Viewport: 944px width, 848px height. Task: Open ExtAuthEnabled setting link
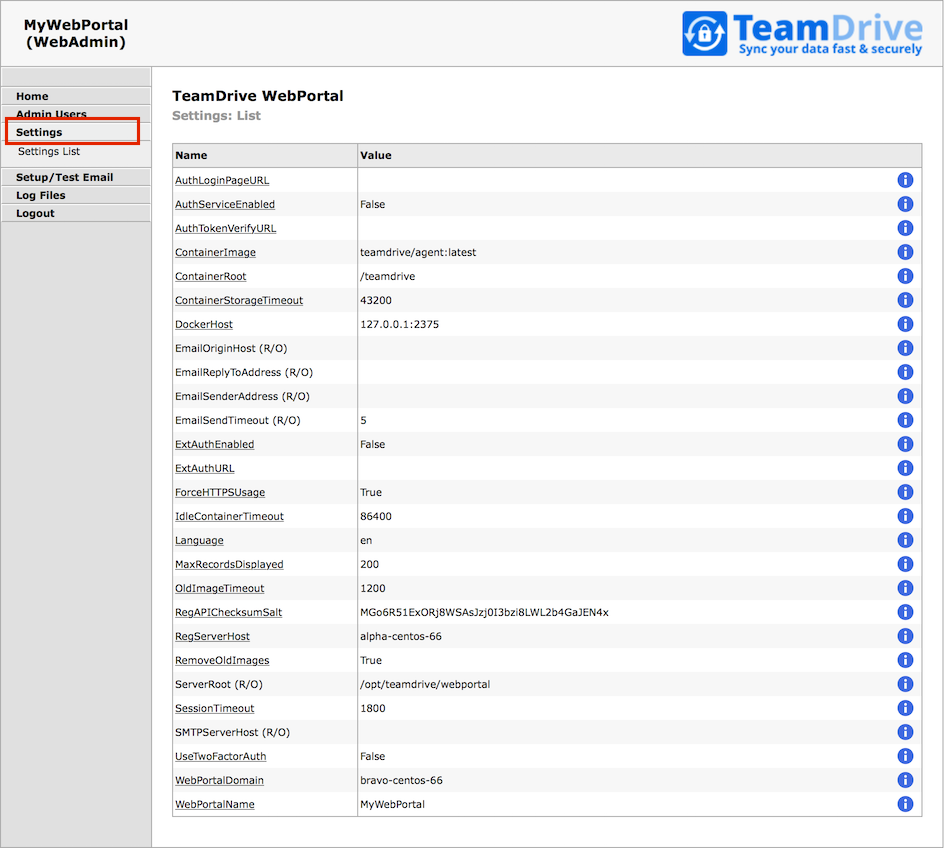tap(215, 445)
